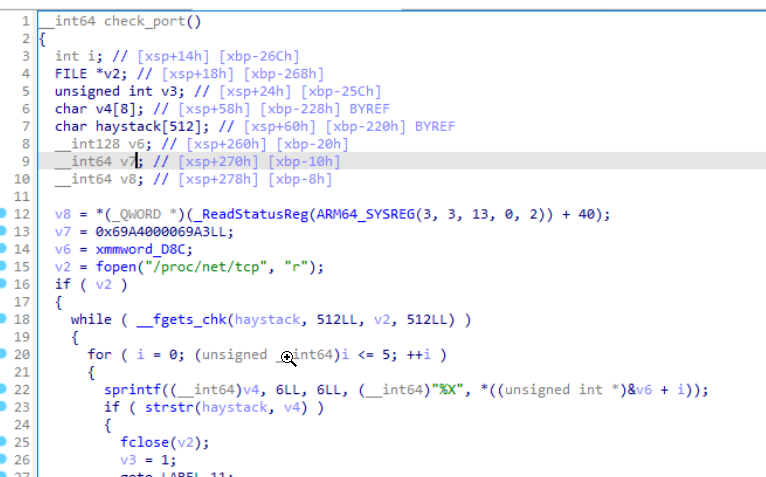This screenshot has width=766, height=477.
Task: Click ++i in the for loop header
Action: click(x=419, y=355)
